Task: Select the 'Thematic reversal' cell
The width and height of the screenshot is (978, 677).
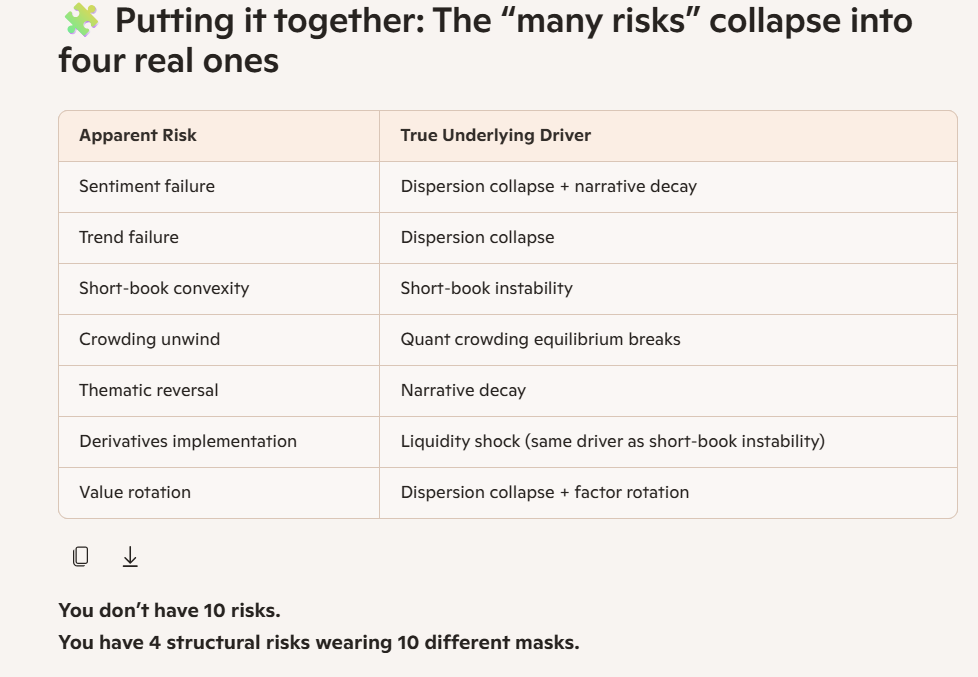Action: [219, 391]
